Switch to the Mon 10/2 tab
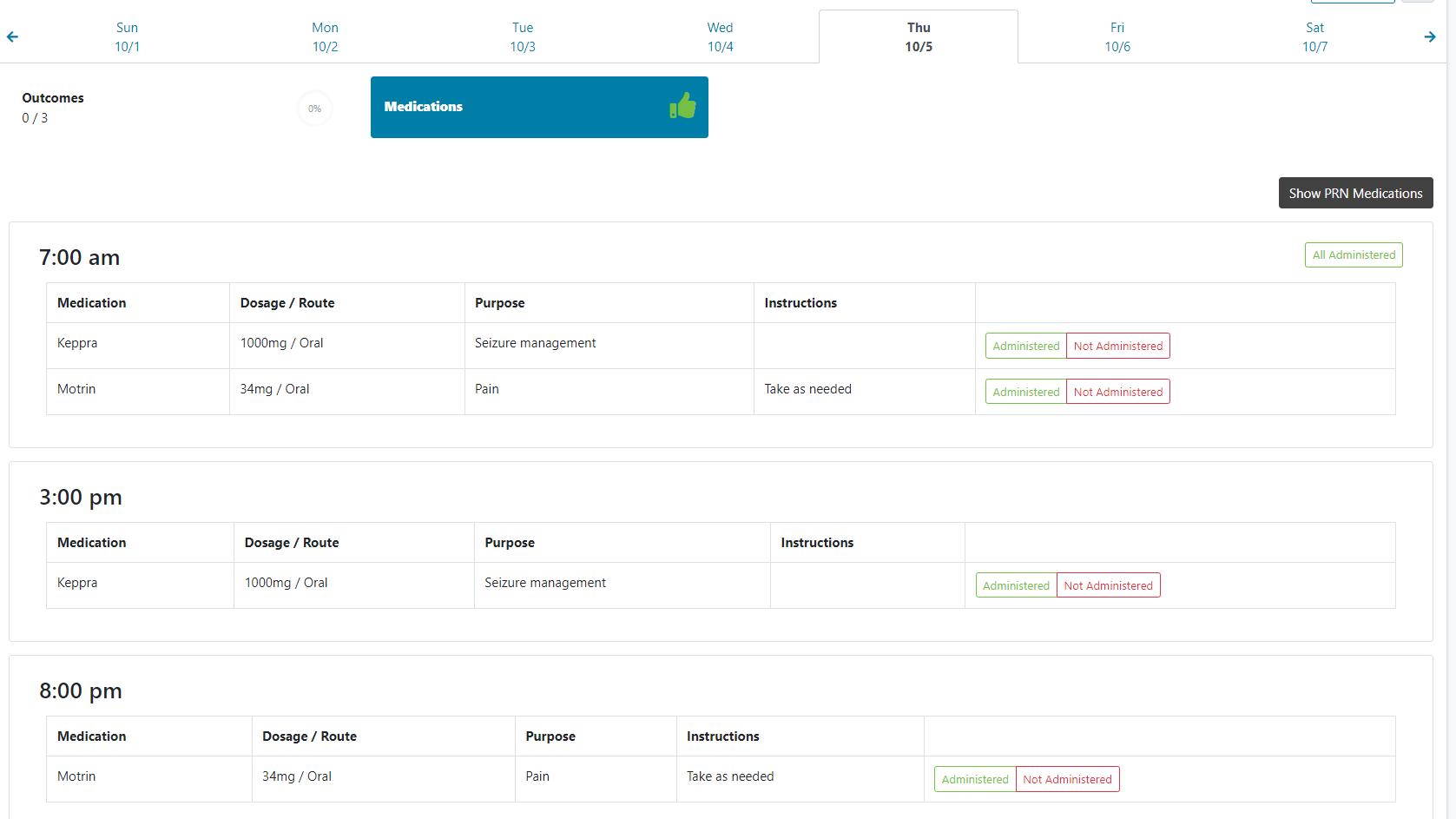 coord(325,37)
